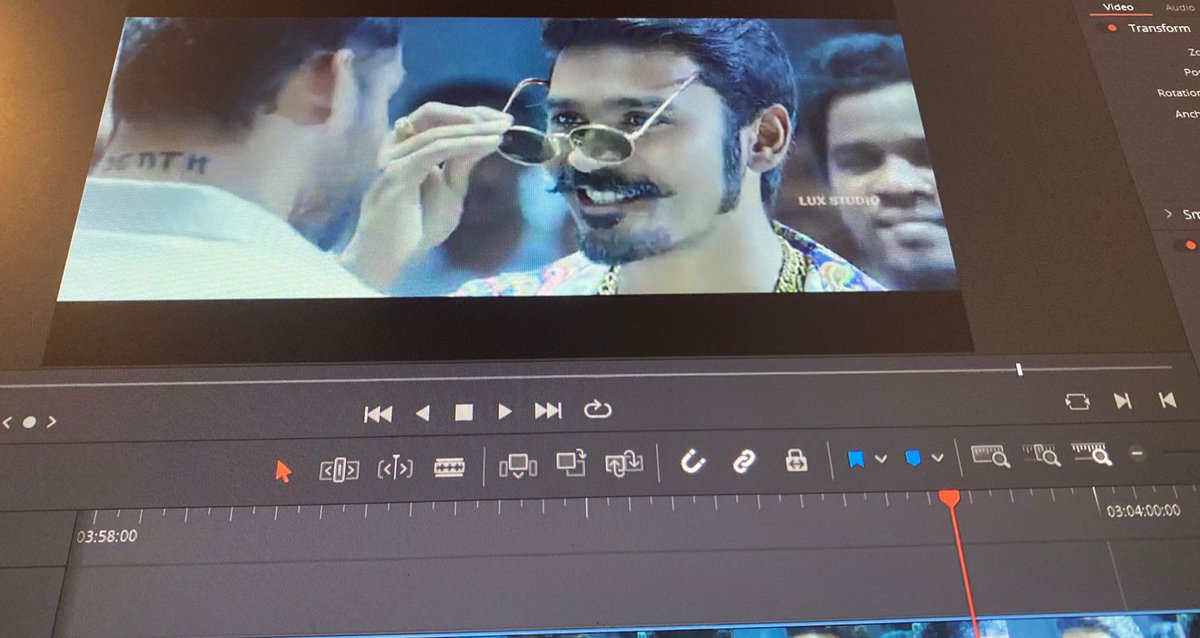Go to next edit icon
Screen dimensions: 1200x638
[x=1123, y=401]
